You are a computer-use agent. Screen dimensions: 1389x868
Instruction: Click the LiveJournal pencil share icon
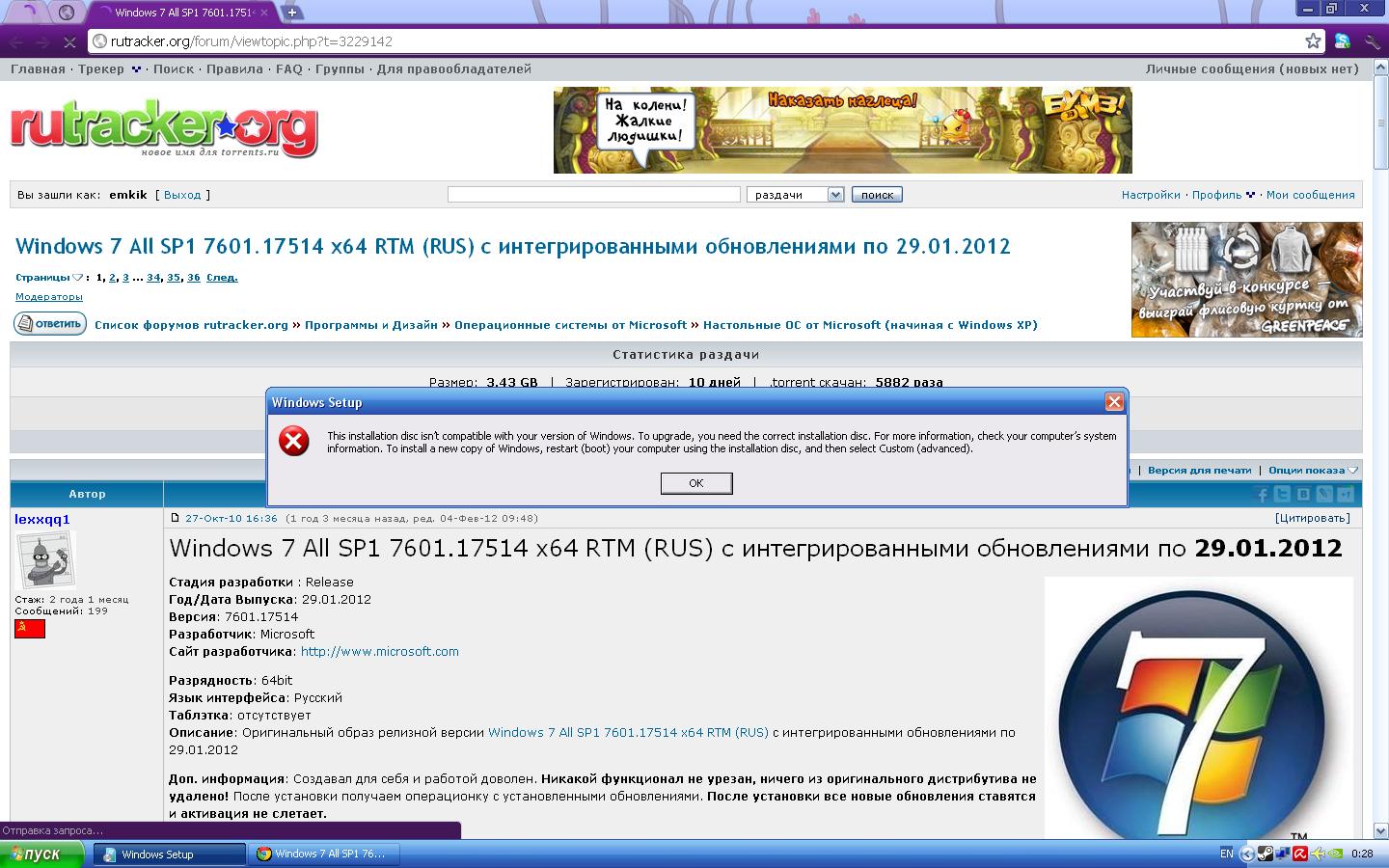[1324, 495]
